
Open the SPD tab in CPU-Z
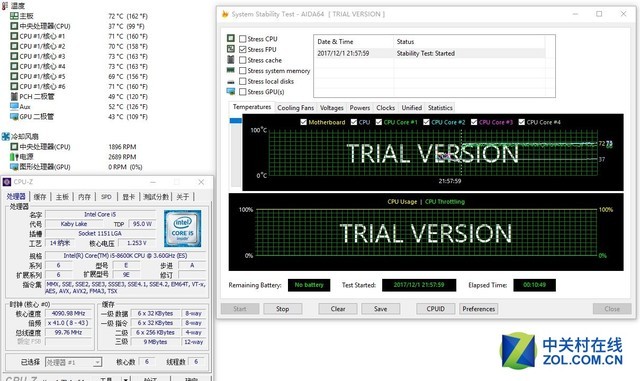(106, 197)
